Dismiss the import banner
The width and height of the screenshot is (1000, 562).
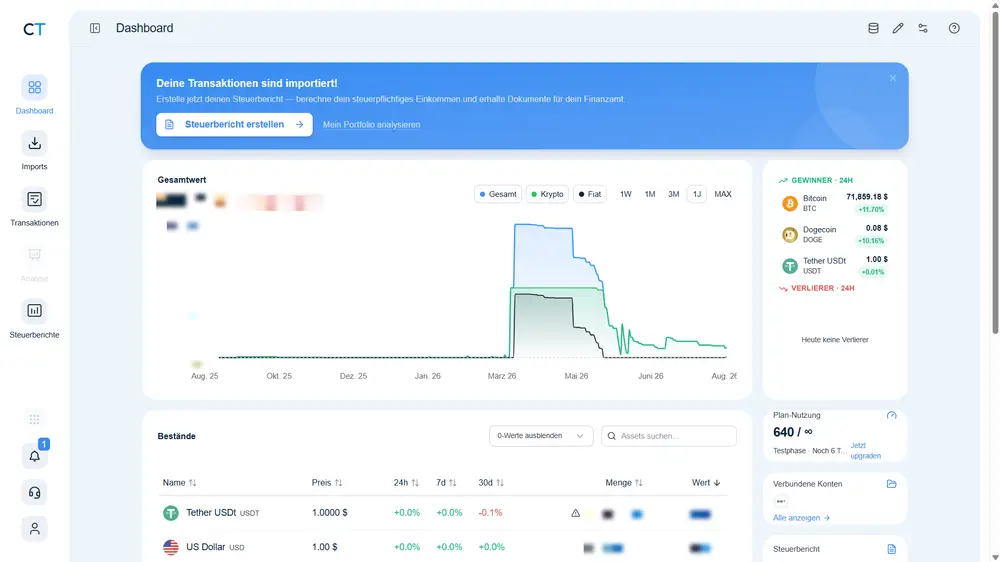[893, 78]
